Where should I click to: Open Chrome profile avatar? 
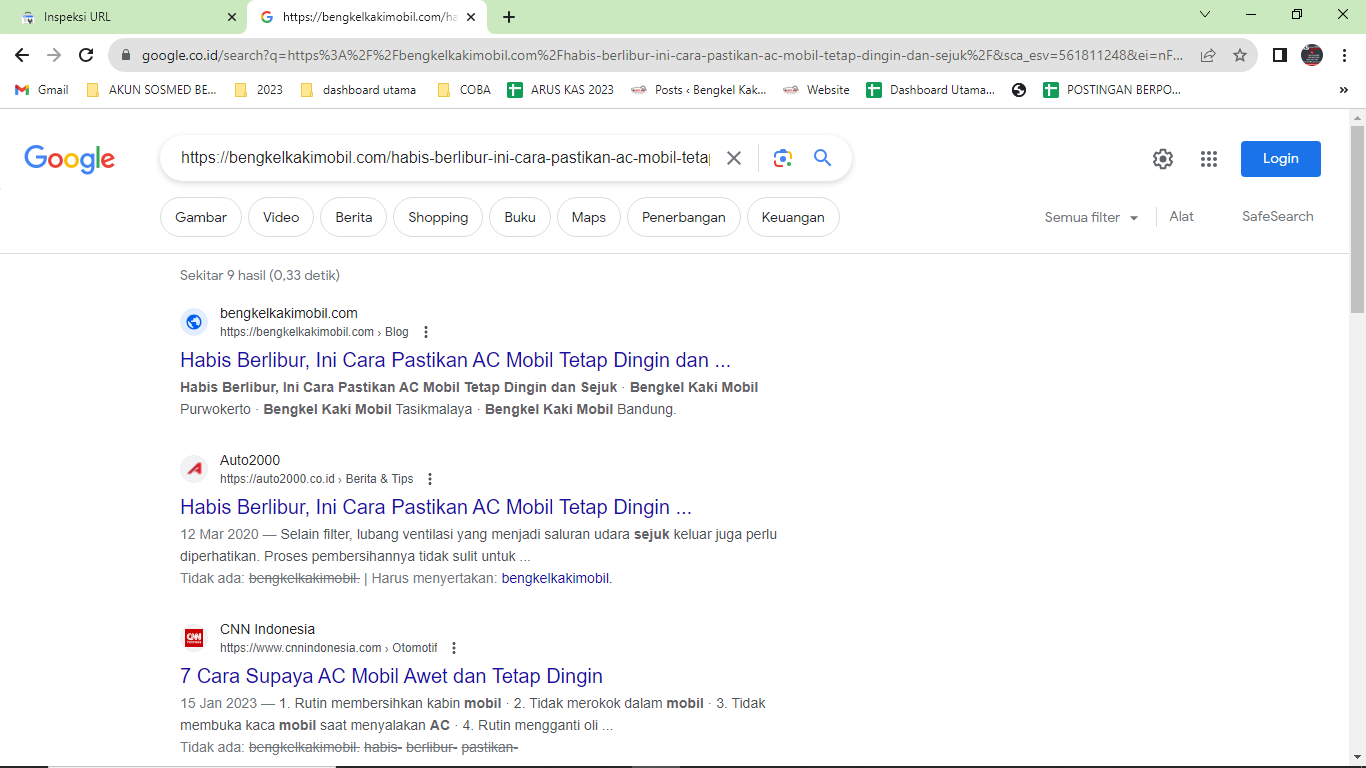point(1312,55)
